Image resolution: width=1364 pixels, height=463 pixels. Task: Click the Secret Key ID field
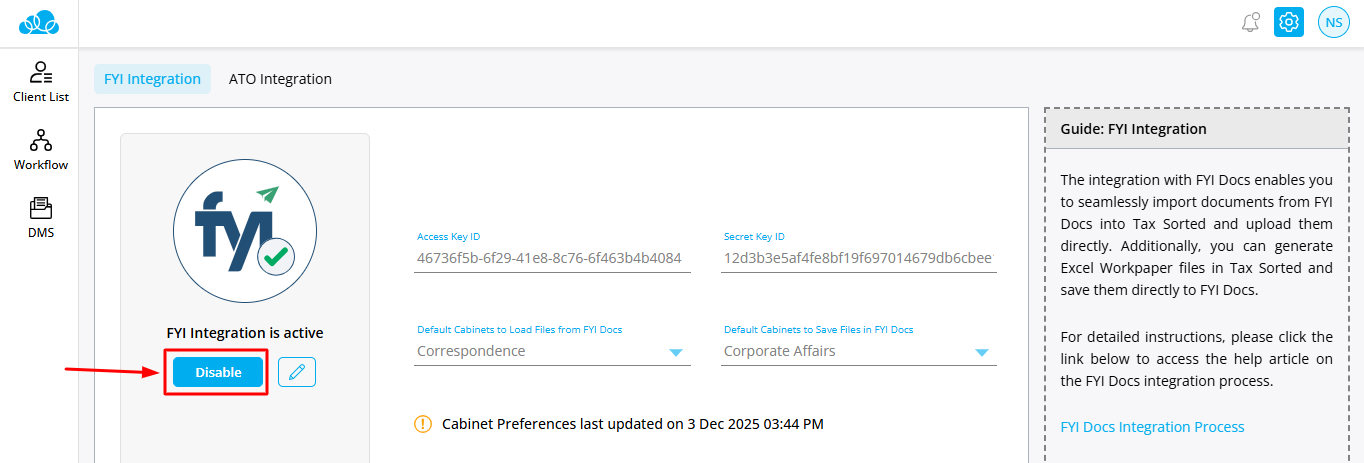click(858, 258)
